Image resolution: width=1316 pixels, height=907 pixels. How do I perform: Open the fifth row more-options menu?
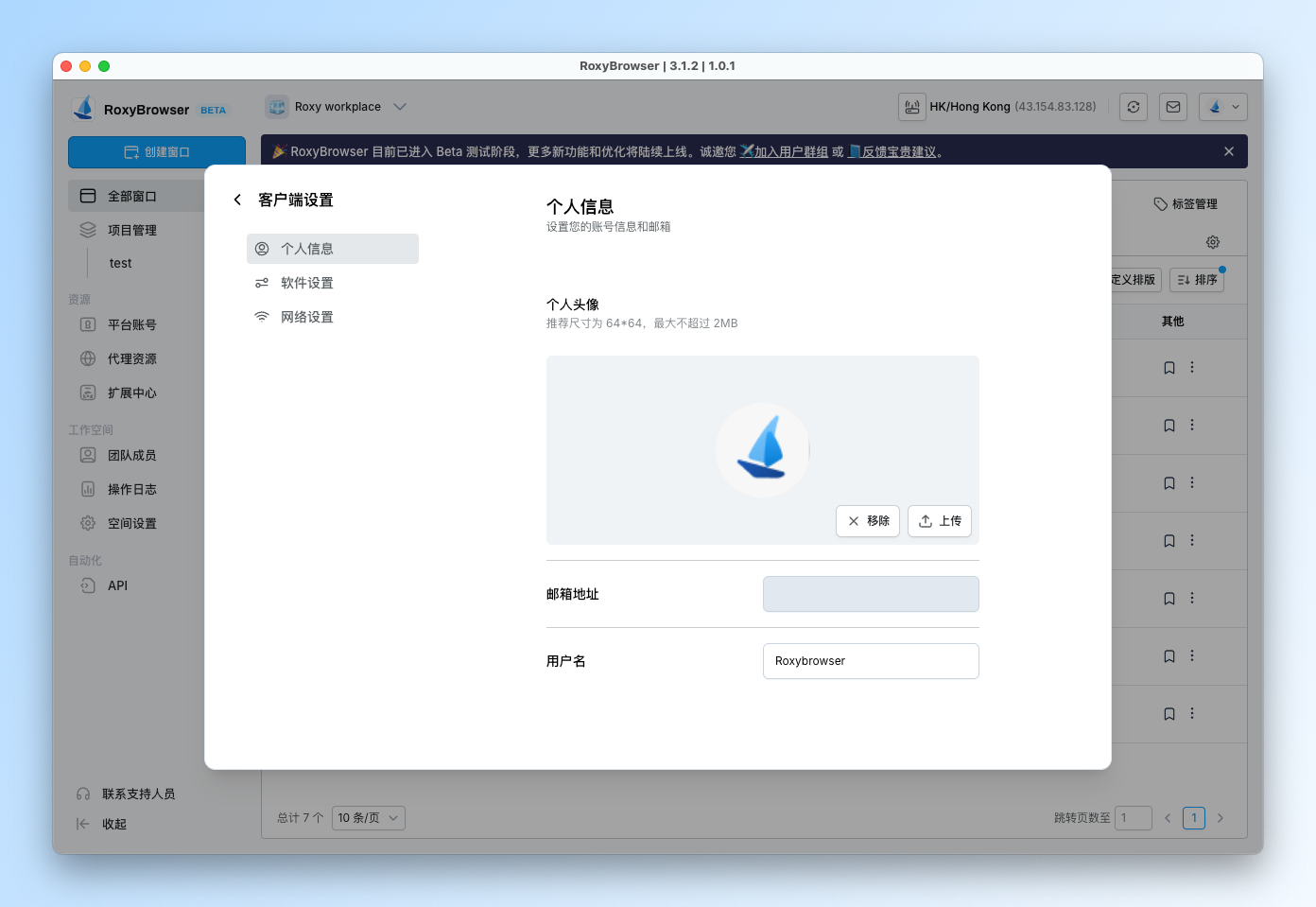(x=1192, y=598)
